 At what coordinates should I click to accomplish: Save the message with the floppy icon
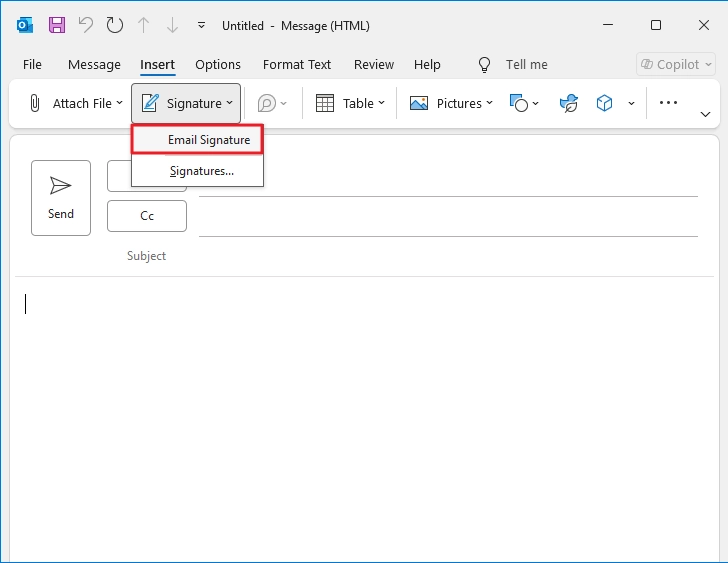point(57,25)
